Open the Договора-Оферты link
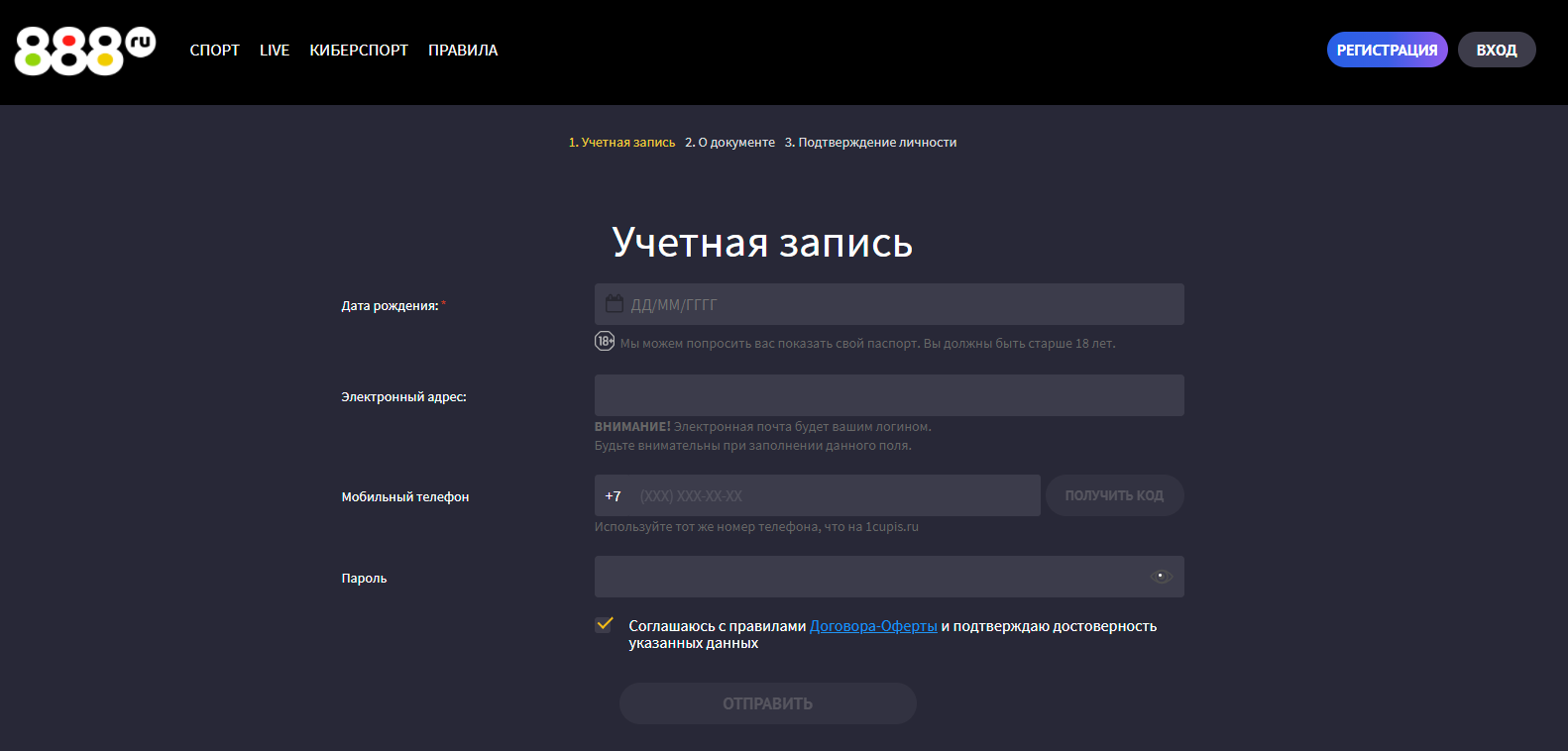1568x751 pixels. point(873,626)
